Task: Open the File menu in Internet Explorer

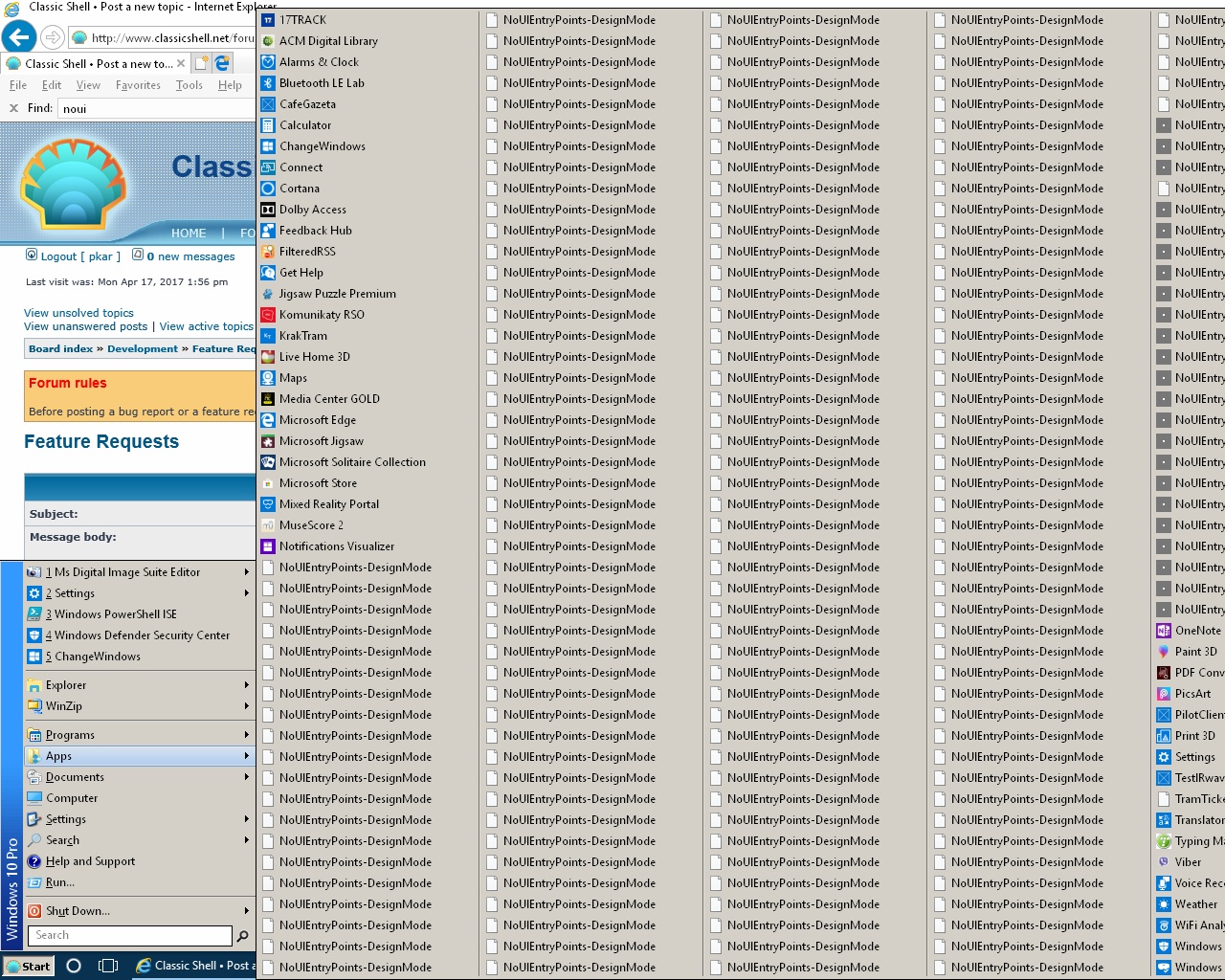Action: pos(18,85)
